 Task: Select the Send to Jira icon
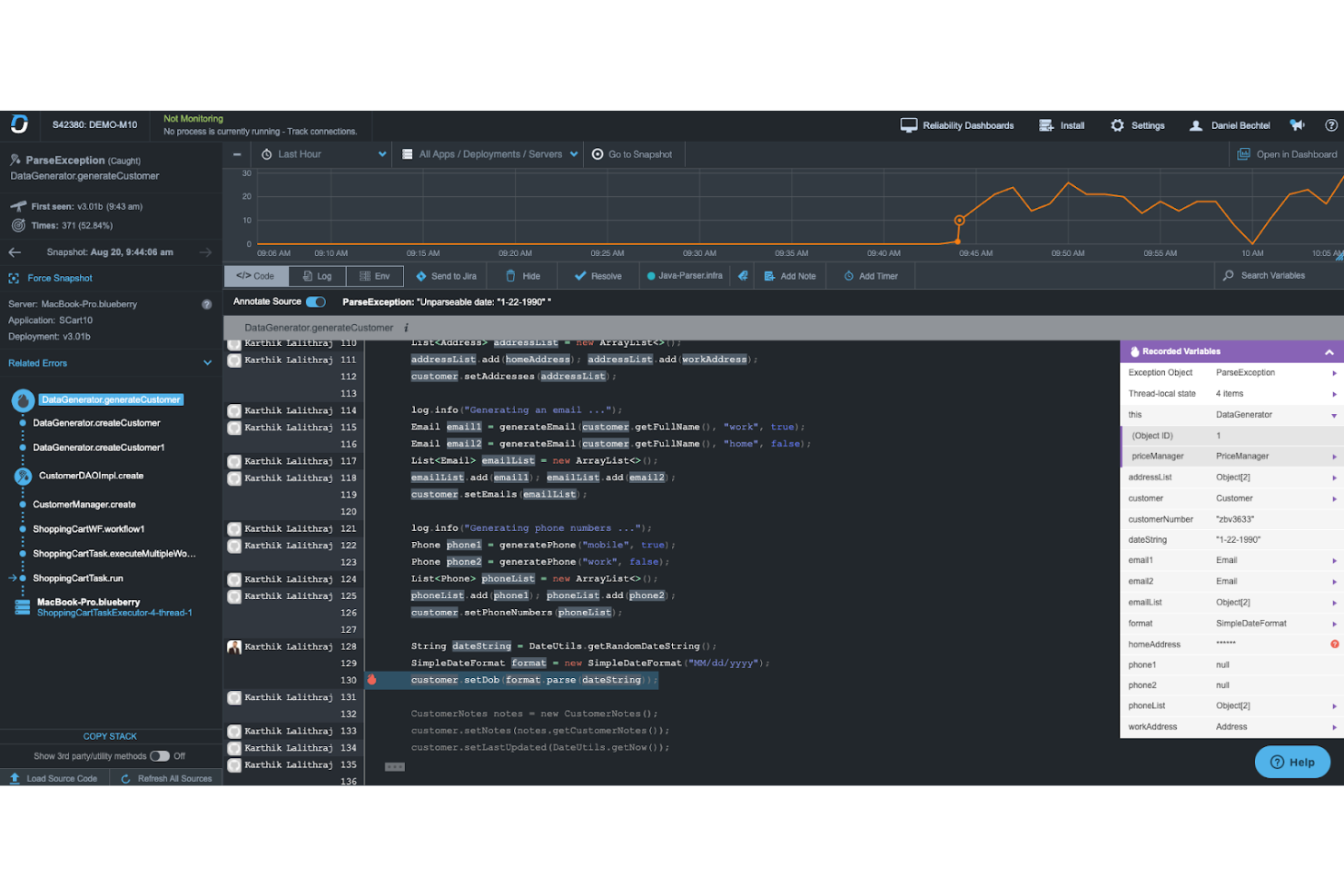420,275
